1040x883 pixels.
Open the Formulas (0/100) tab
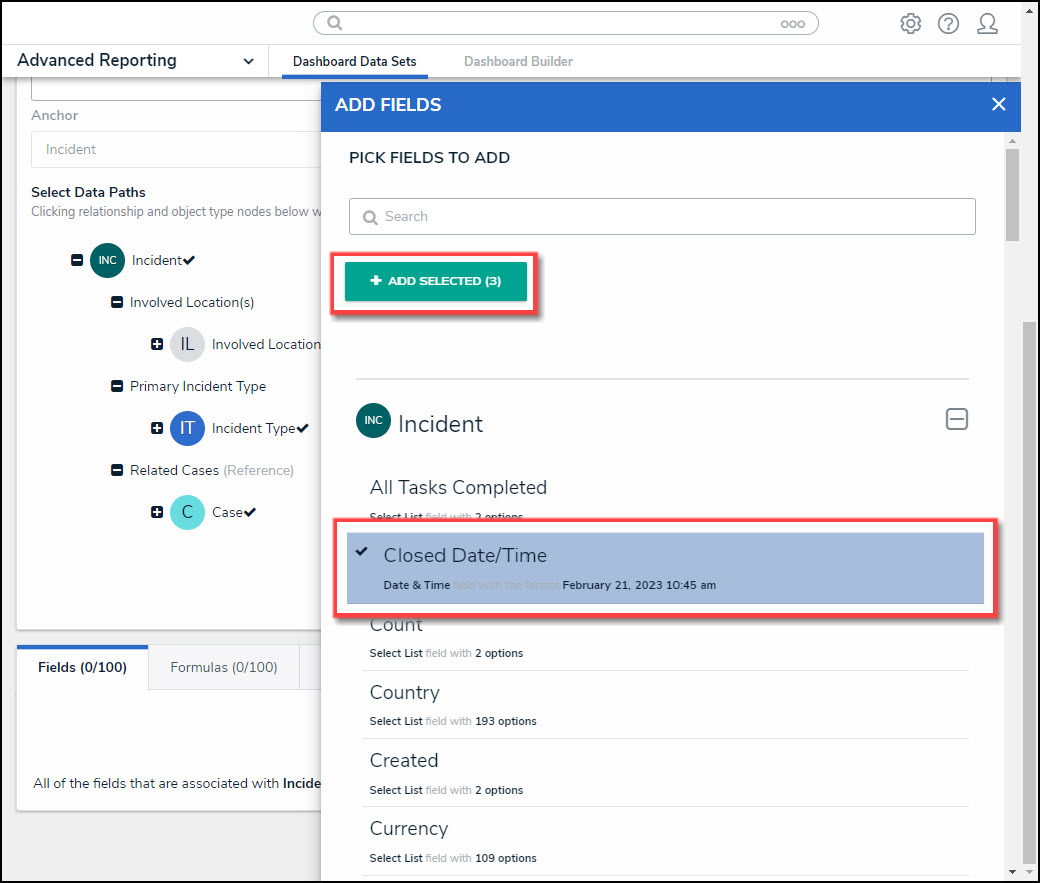[223, 667]
